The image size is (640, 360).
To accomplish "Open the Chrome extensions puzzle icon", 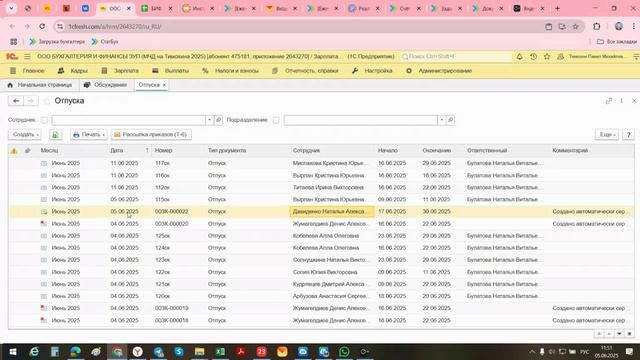I will (x=597, y=27).
